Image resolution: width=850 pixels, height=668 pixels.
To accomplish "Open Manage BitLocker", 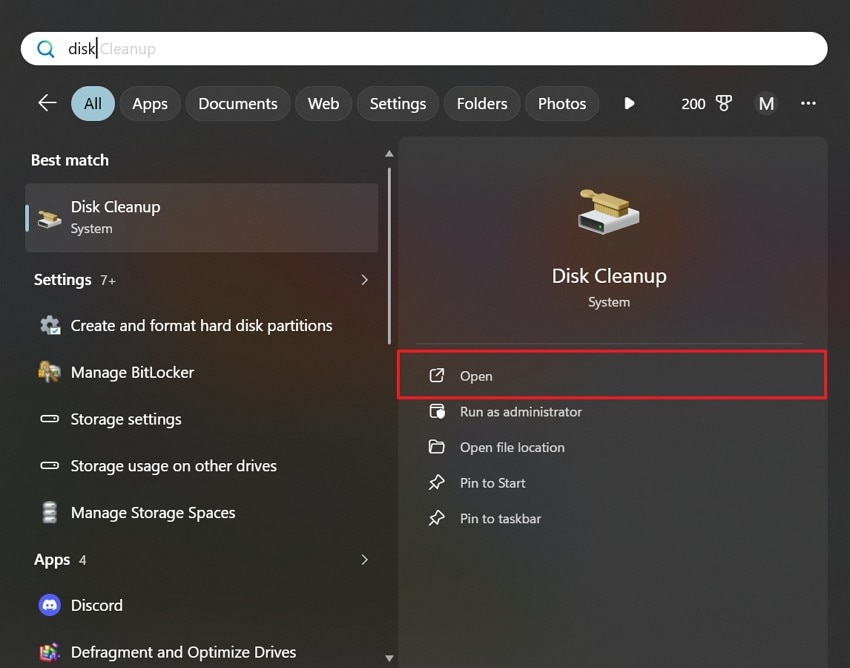I will point(202,372).
